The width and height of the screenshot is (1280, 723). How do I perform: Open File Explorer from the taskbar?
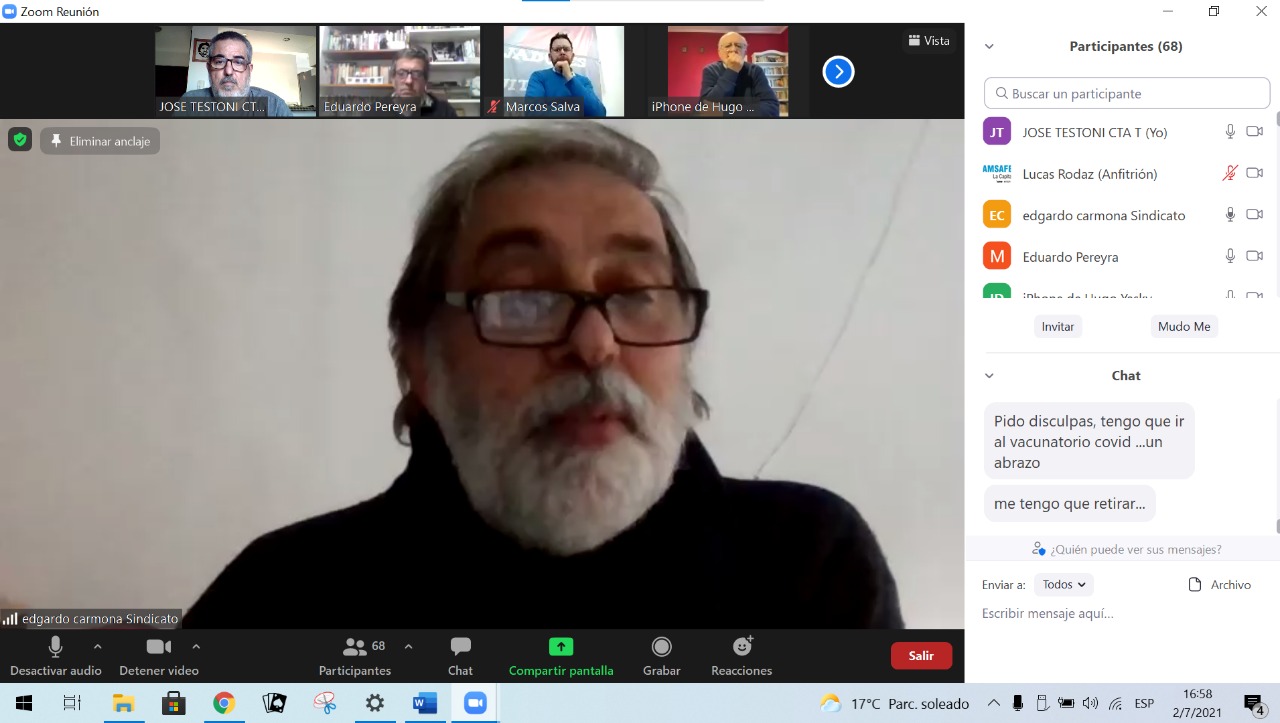[123, 703]
